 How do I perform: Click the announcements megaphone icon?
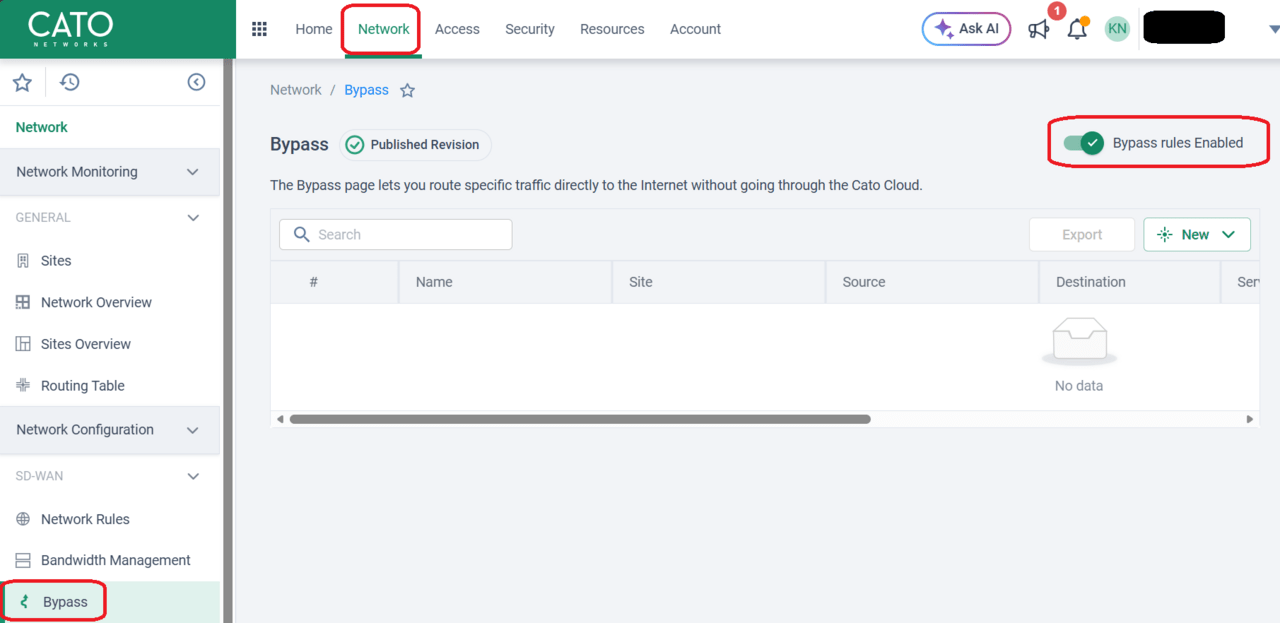click(x=1039, y=30)
